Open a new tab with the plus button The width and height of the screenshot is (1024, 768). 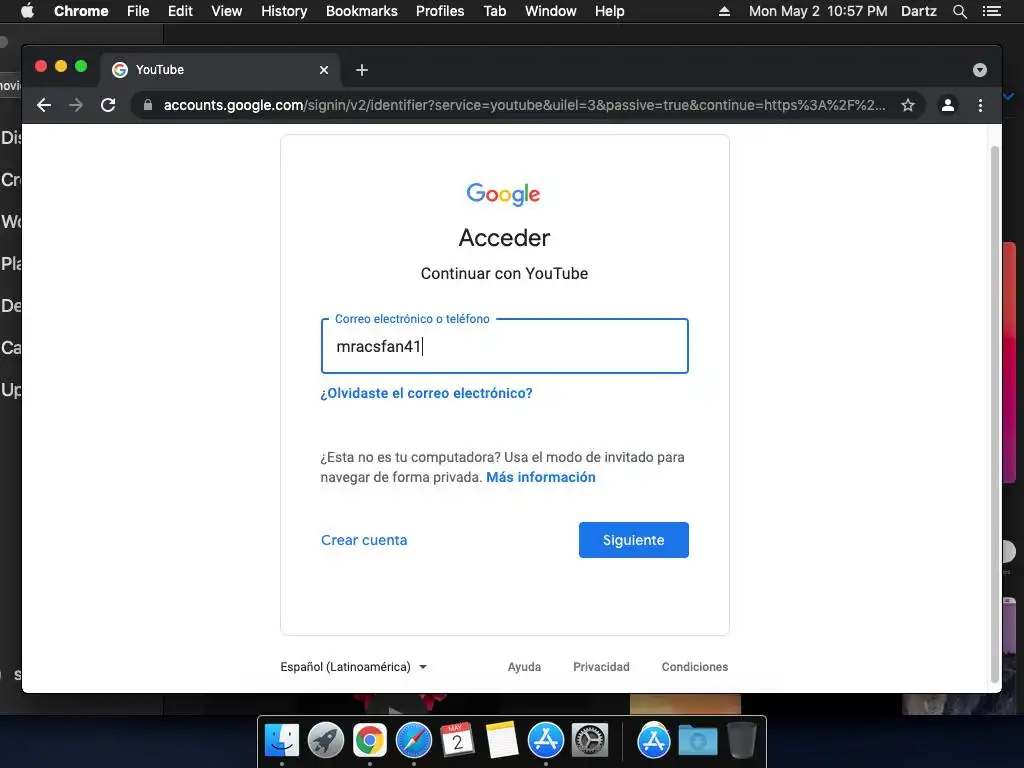coord(362,70)
